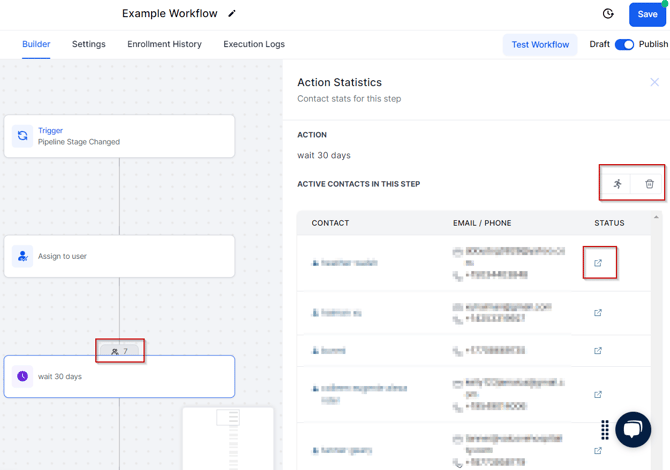Viewport: 670px width, 470px height.
Task: Toggle the Draft/Publish switch
Action: [x=624, y=45]
